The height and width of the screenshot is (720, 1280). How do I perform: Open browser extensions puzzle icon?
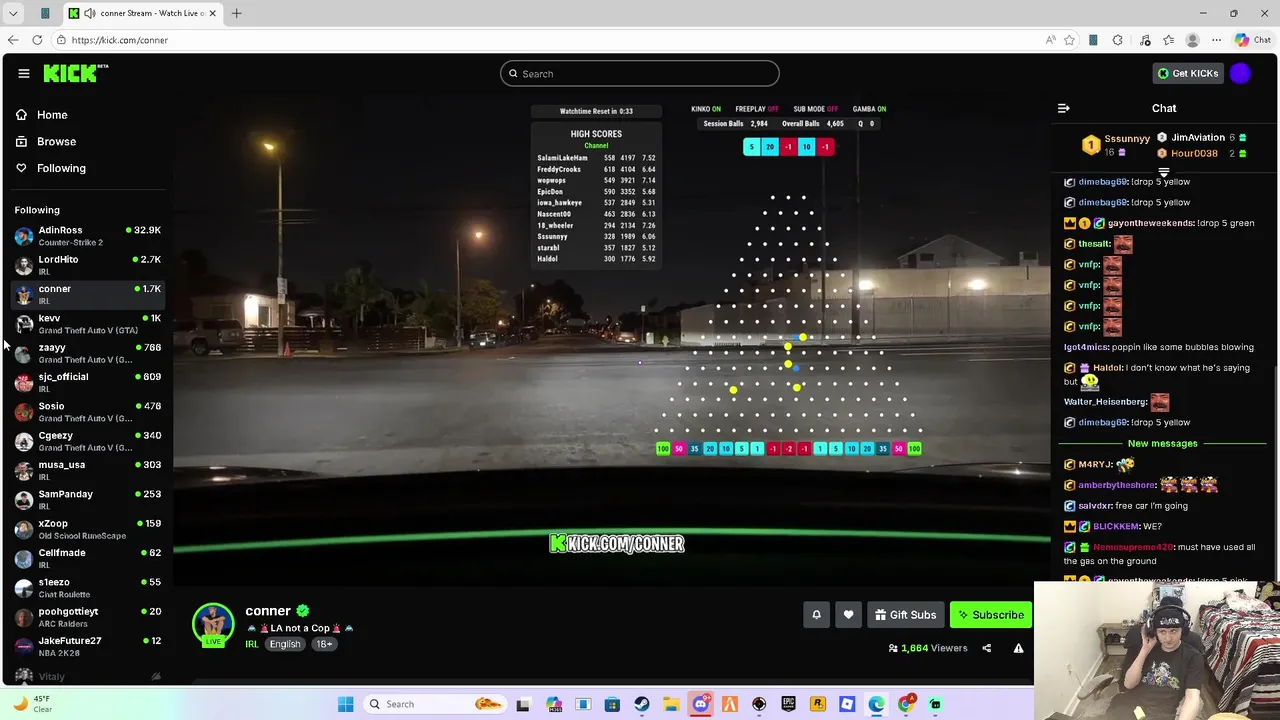pos(1117,40)
